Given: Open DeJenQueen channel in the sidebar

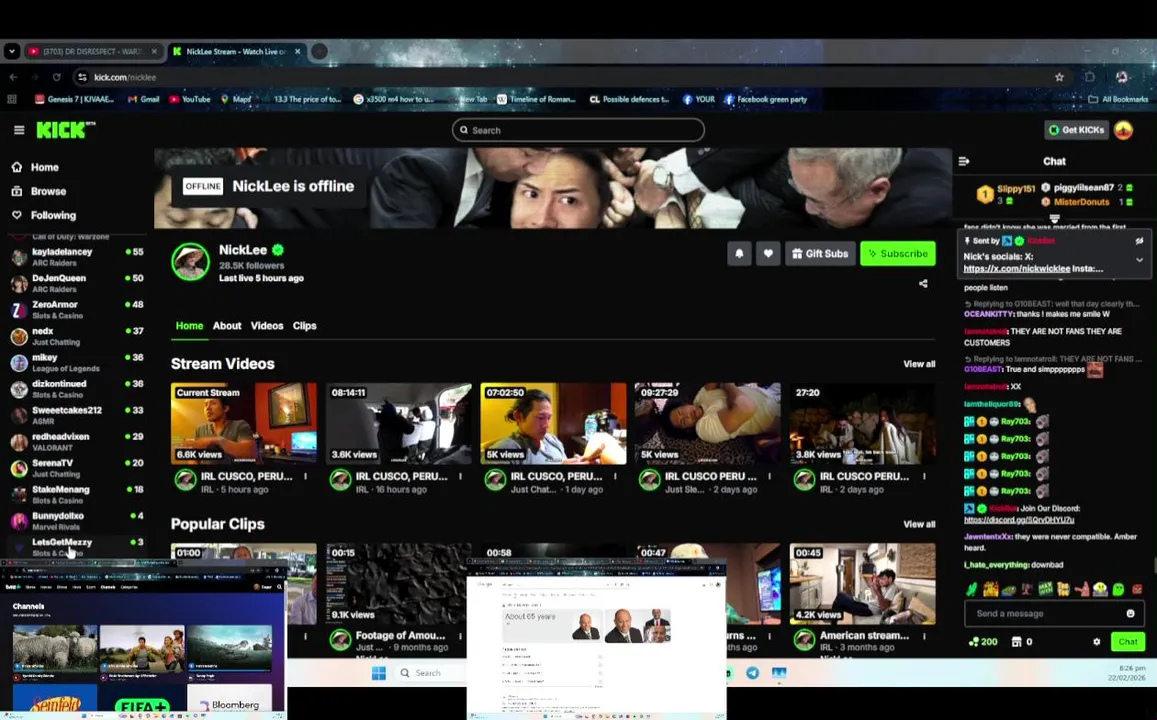Looking at the screenshot, I should coord(77,283).
